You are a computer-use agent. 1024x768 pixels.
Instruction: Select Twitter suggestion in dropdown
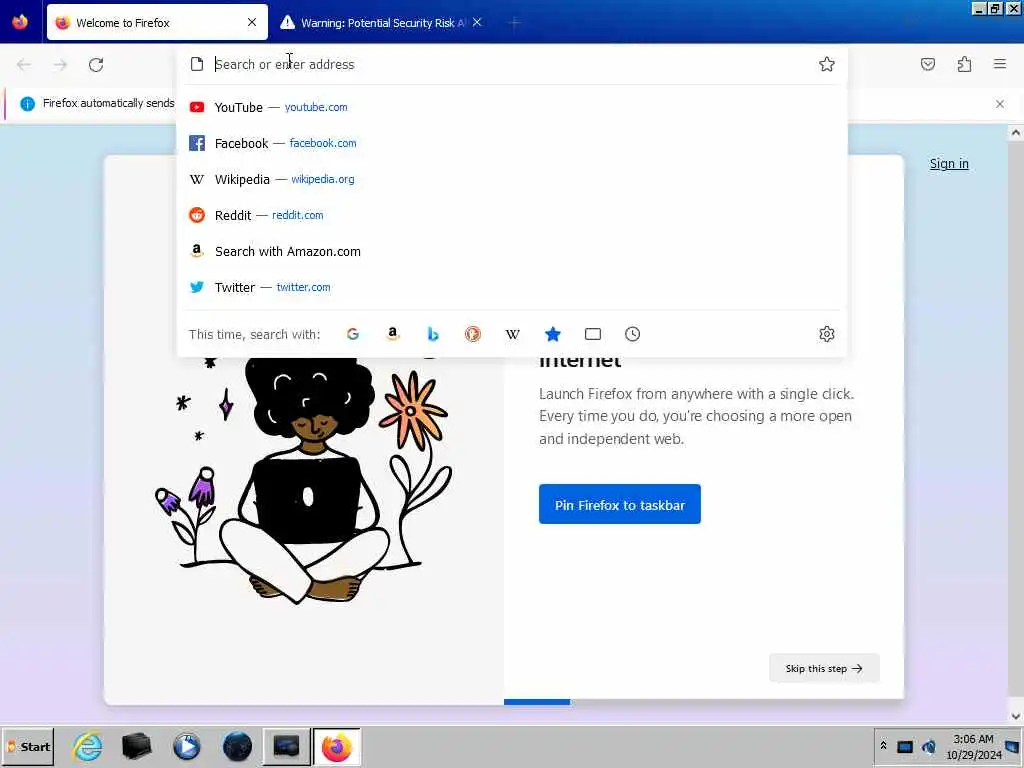[512, 287]
